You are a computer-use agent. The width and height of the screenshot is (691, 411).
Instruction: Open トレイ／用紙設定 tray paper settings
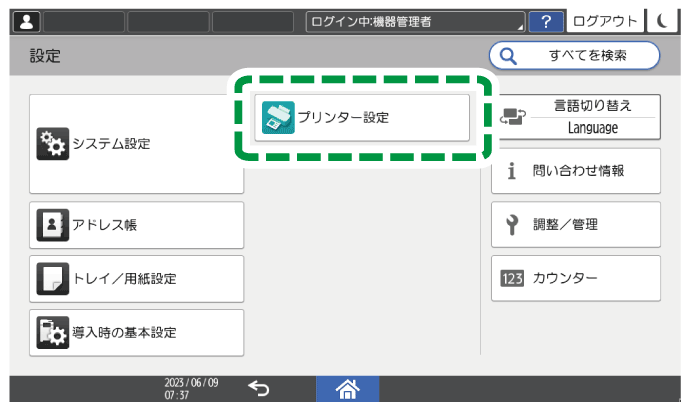[x=137, y=279]
